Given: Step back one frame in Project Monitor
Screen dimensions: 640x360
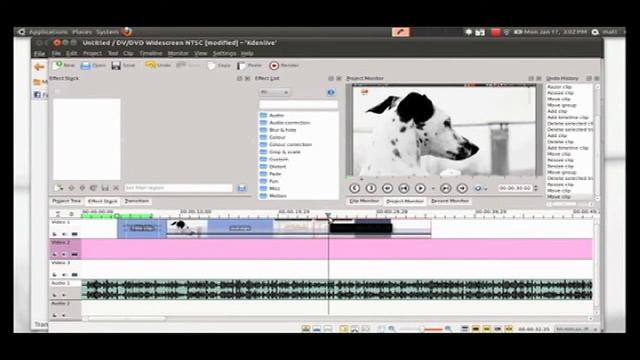Looking at the screenshot, I should pos(404,188).
